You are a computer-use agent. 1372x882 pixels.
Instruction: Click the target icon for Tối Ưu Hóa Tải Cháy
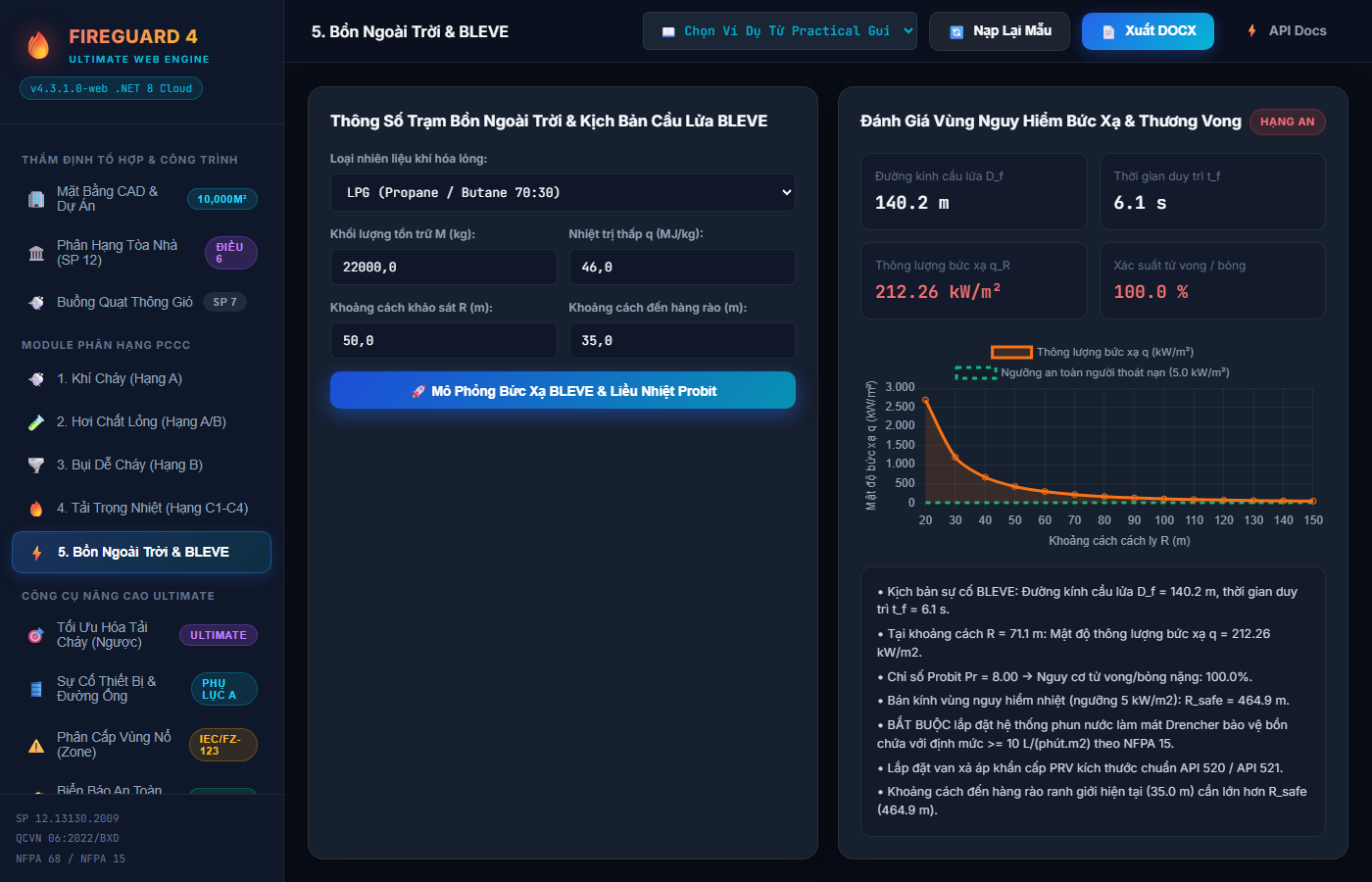pyautogui.click(x=36, y=635)
